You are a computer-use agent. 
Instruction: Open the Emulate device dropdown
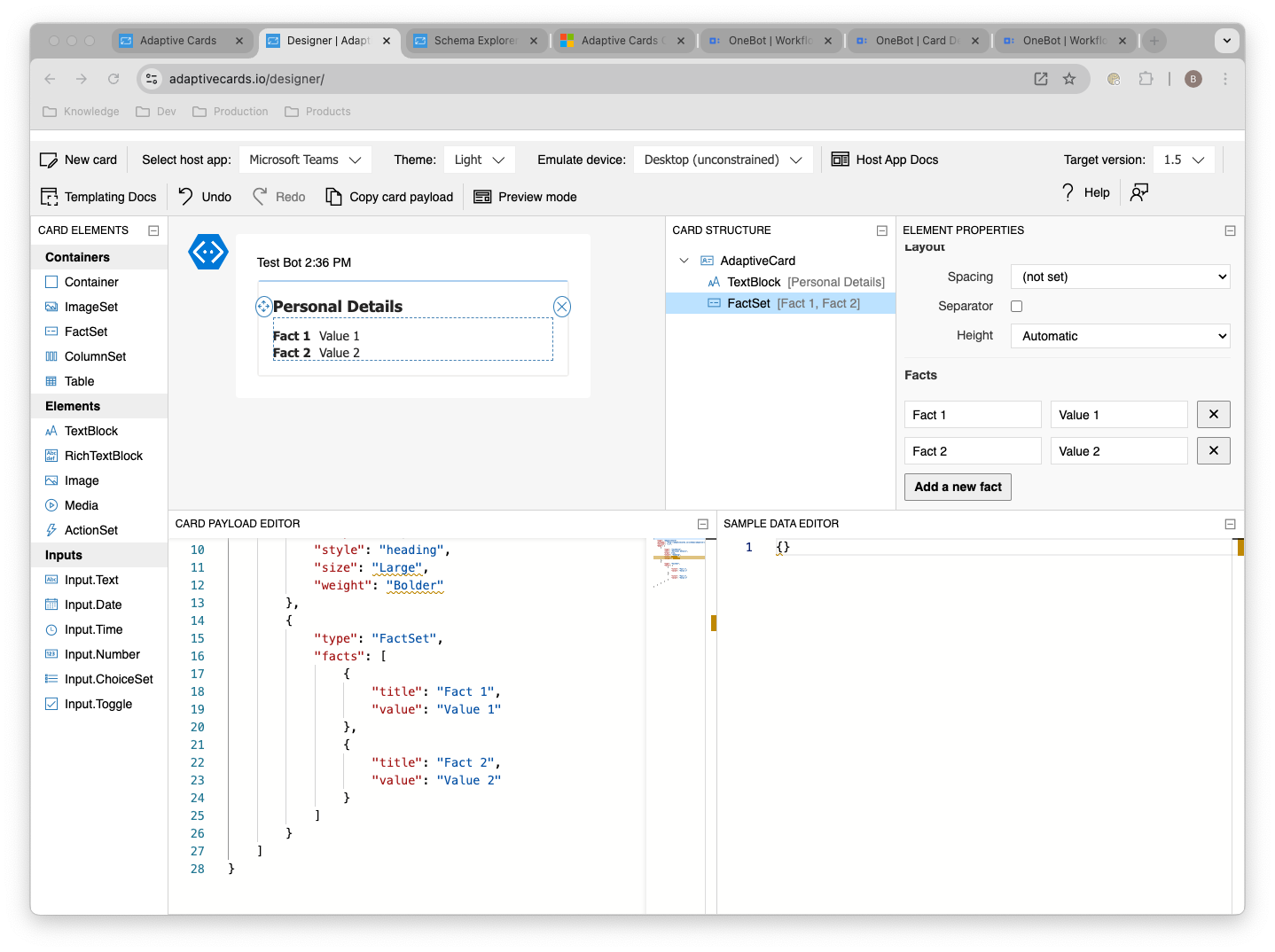click(723, 160)
